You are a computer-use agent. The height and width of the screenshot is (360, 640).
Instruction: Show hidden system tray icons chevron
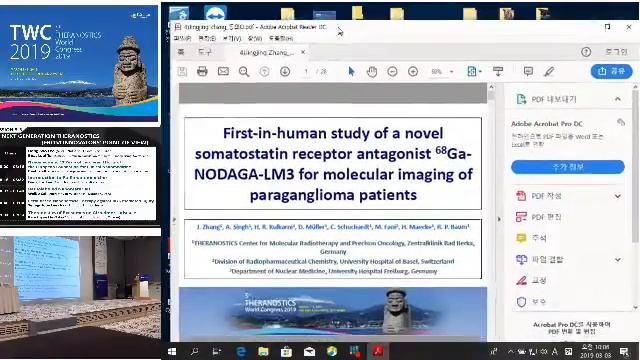tap(511, 351)
